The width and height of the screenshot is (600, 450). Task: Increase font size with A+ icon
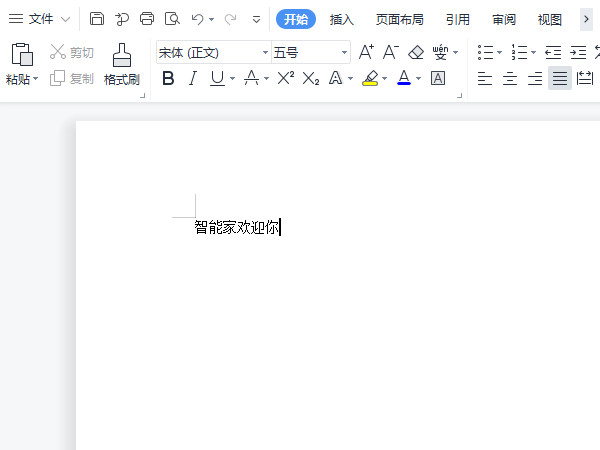[366, 52]
